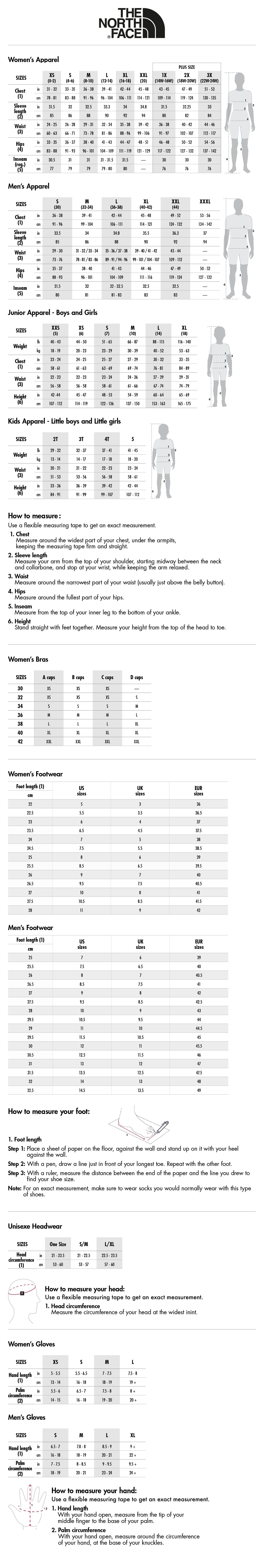
Task: Click the PLUS SIZE header in women's table
Action: point(186,67)
